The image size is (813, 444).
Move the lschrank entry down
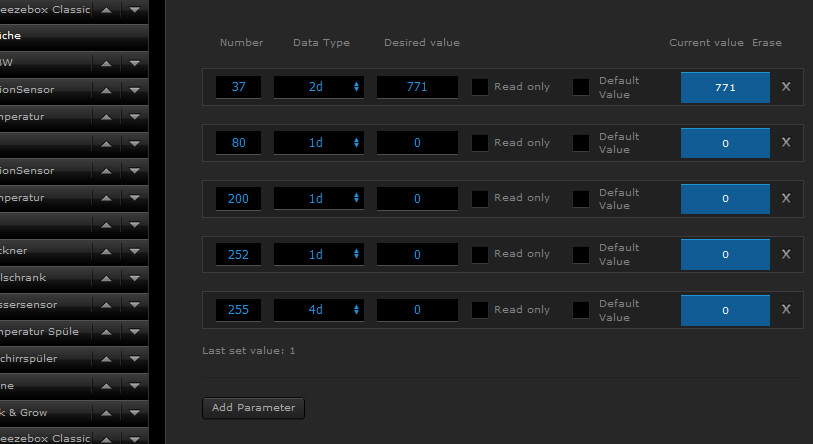point(135,278)
